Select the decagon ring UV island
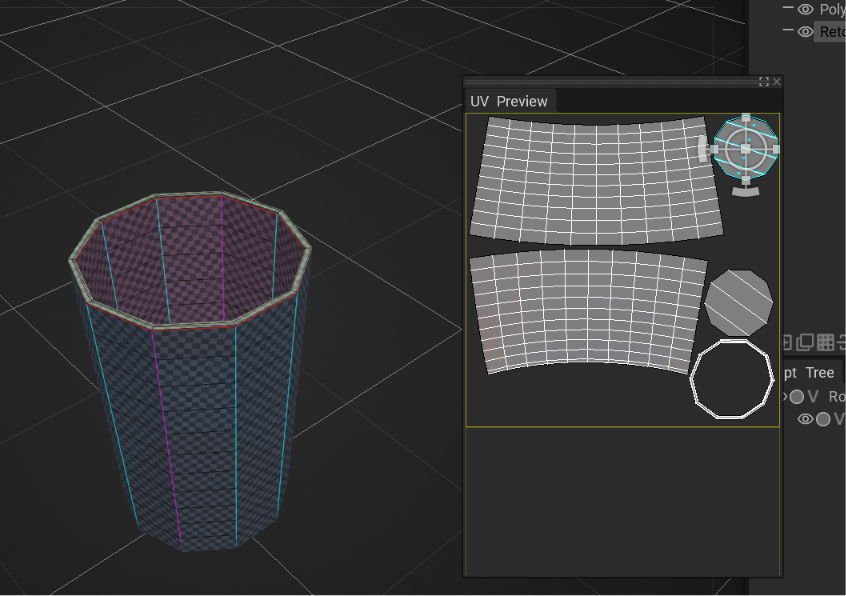The image size is (846, 596). click(x=732, y=379)
